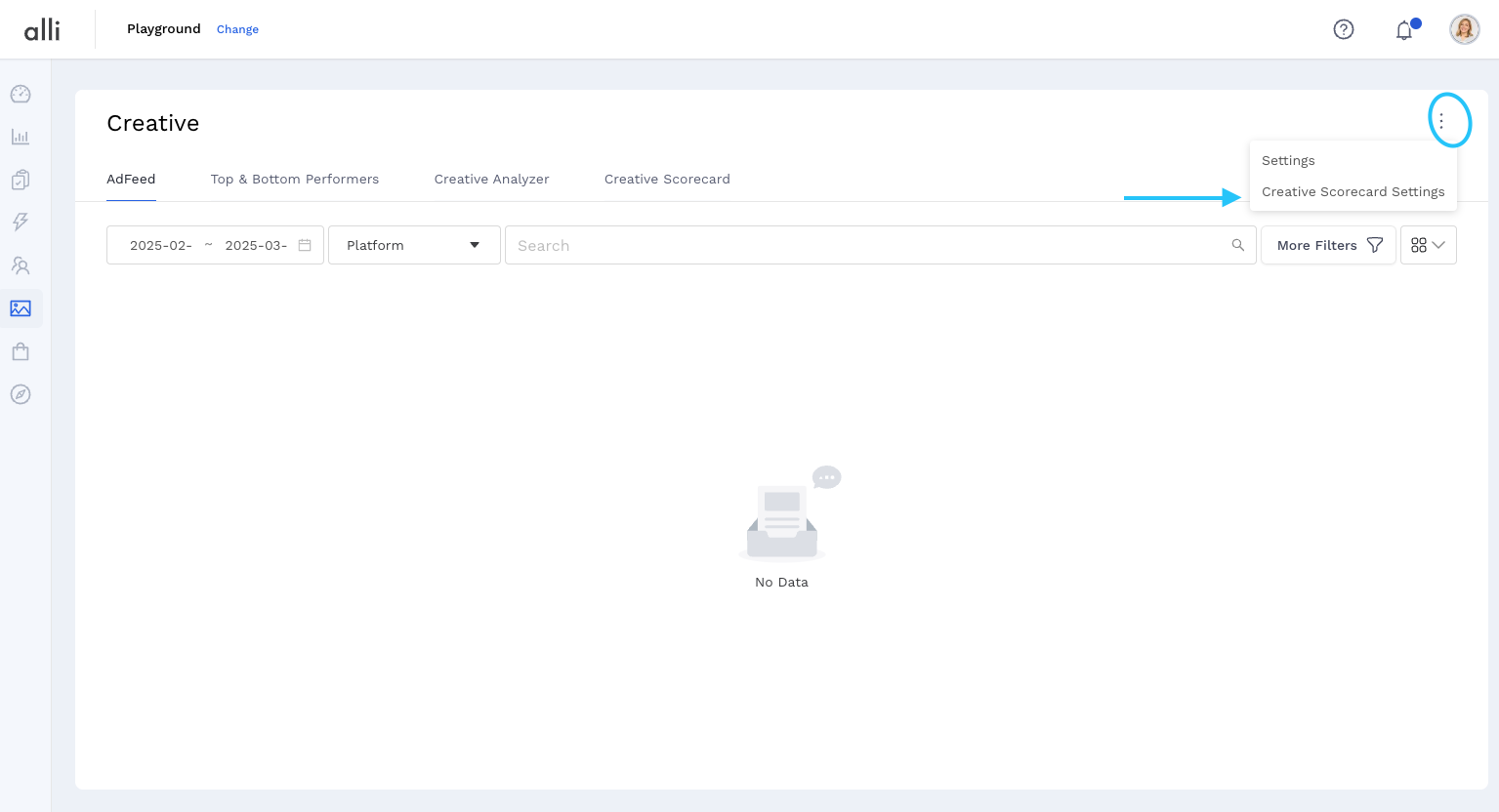Open the bar chart reports icon
The image size is (1499, 812).
[21, 137]
